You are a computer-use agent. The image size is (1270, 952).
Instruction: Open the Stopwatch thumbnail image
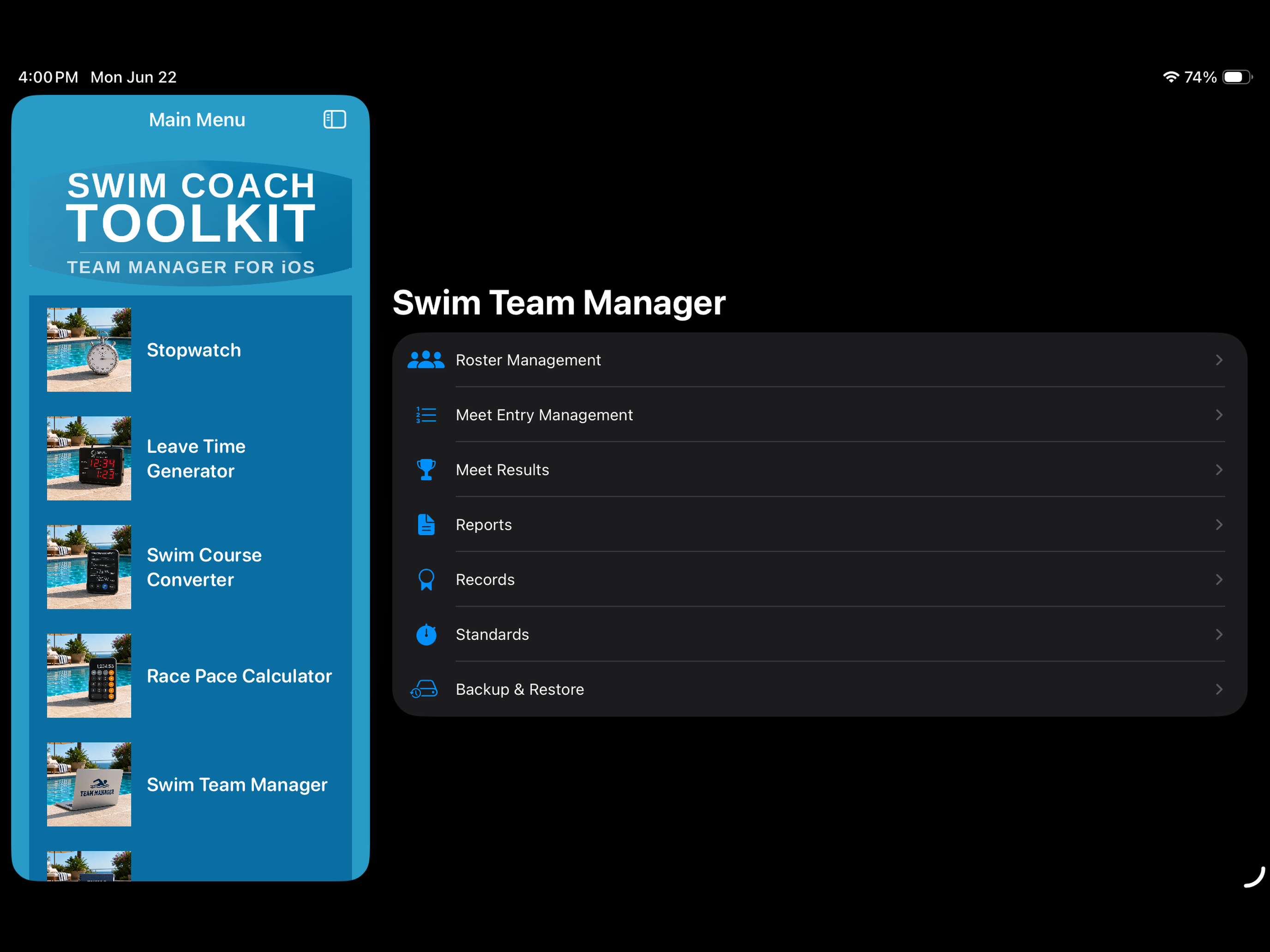pyautogui.click(x=89, y=350)
